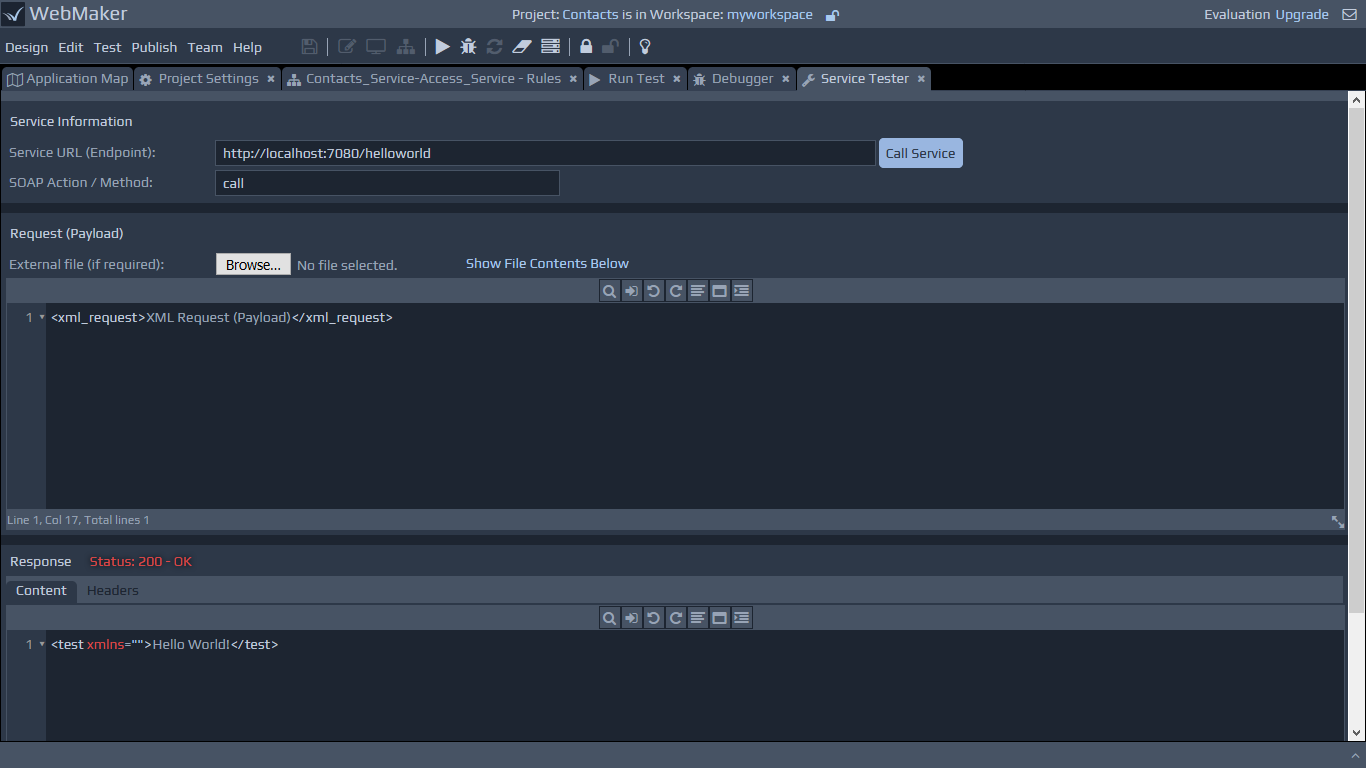Search in the Request editor
Viewport: 1366px width, 768px height.
click(x=609, y=291)
